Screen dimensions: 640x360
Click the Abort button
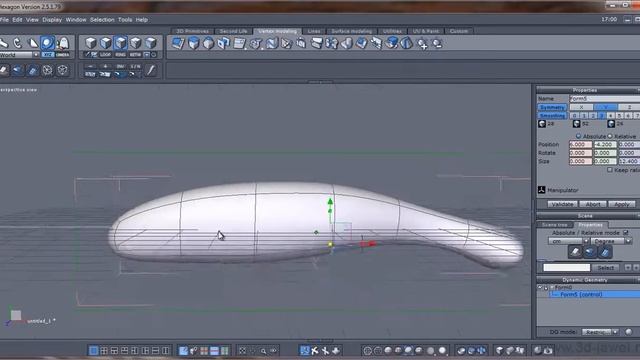coord(593,204)
